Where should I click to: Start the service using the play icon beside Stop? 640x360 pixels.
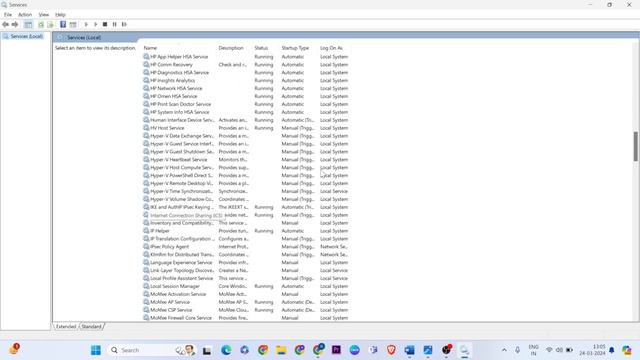[x=96, y=24]
